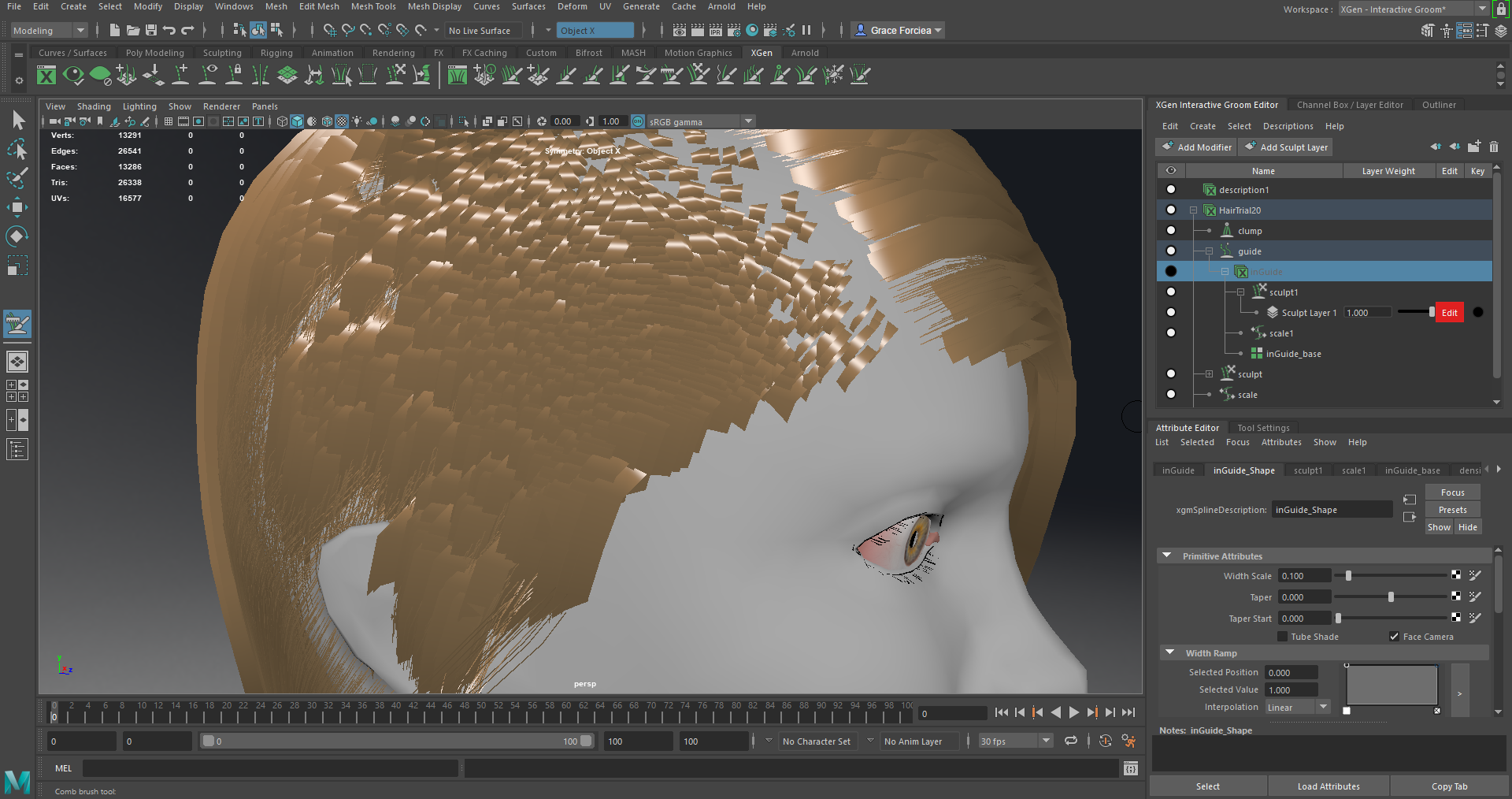The height and width of the screenshot is (799, 1512).
Task: Open the Outliner from the right sidebar icons
Action: click(1439, 104)
